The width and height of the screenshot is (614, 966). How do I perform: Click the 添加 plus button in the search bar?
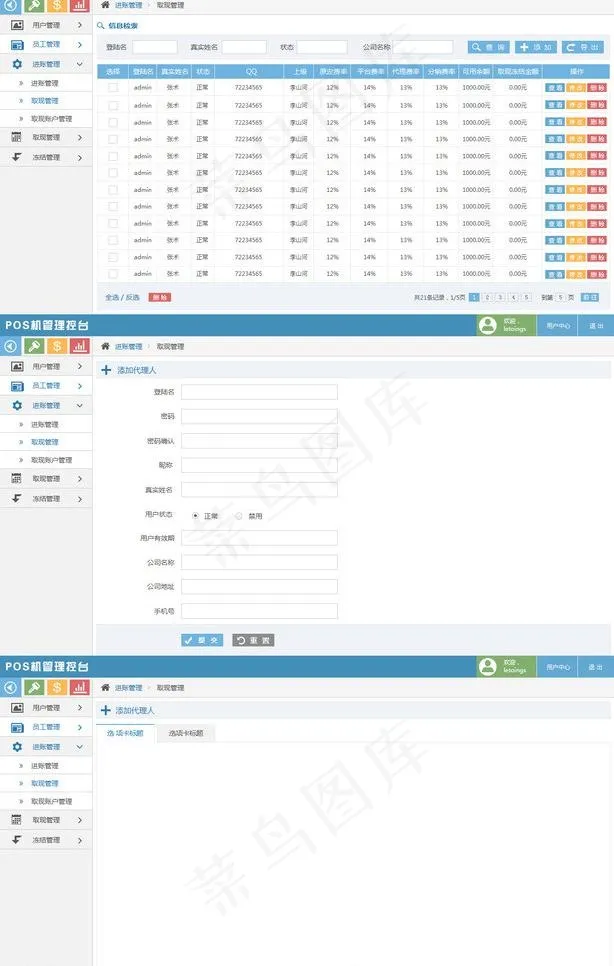(x=536, y=47)
